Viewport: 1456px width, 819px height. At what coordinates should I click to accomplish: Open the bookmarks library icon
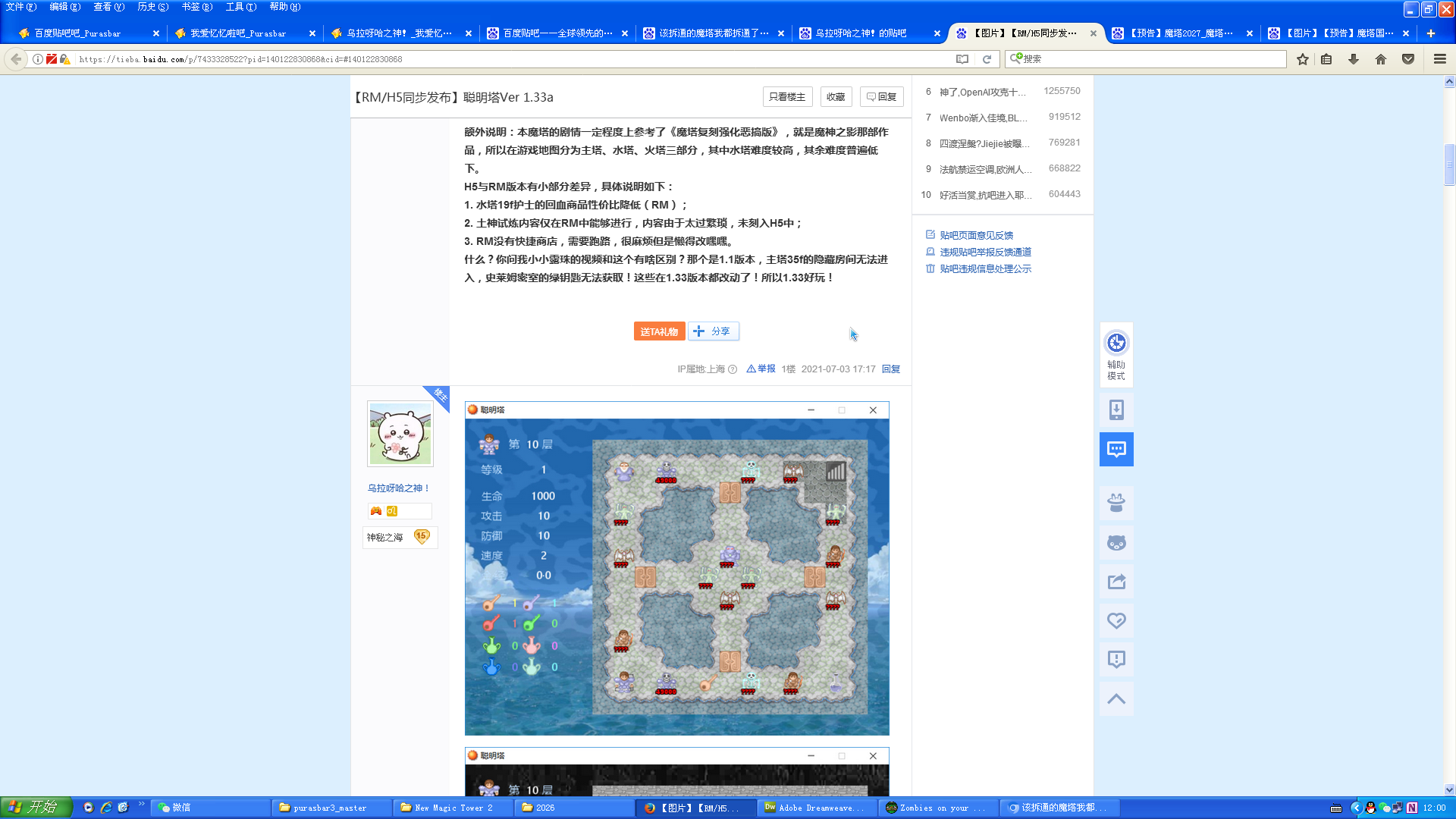coord(1326,59)
